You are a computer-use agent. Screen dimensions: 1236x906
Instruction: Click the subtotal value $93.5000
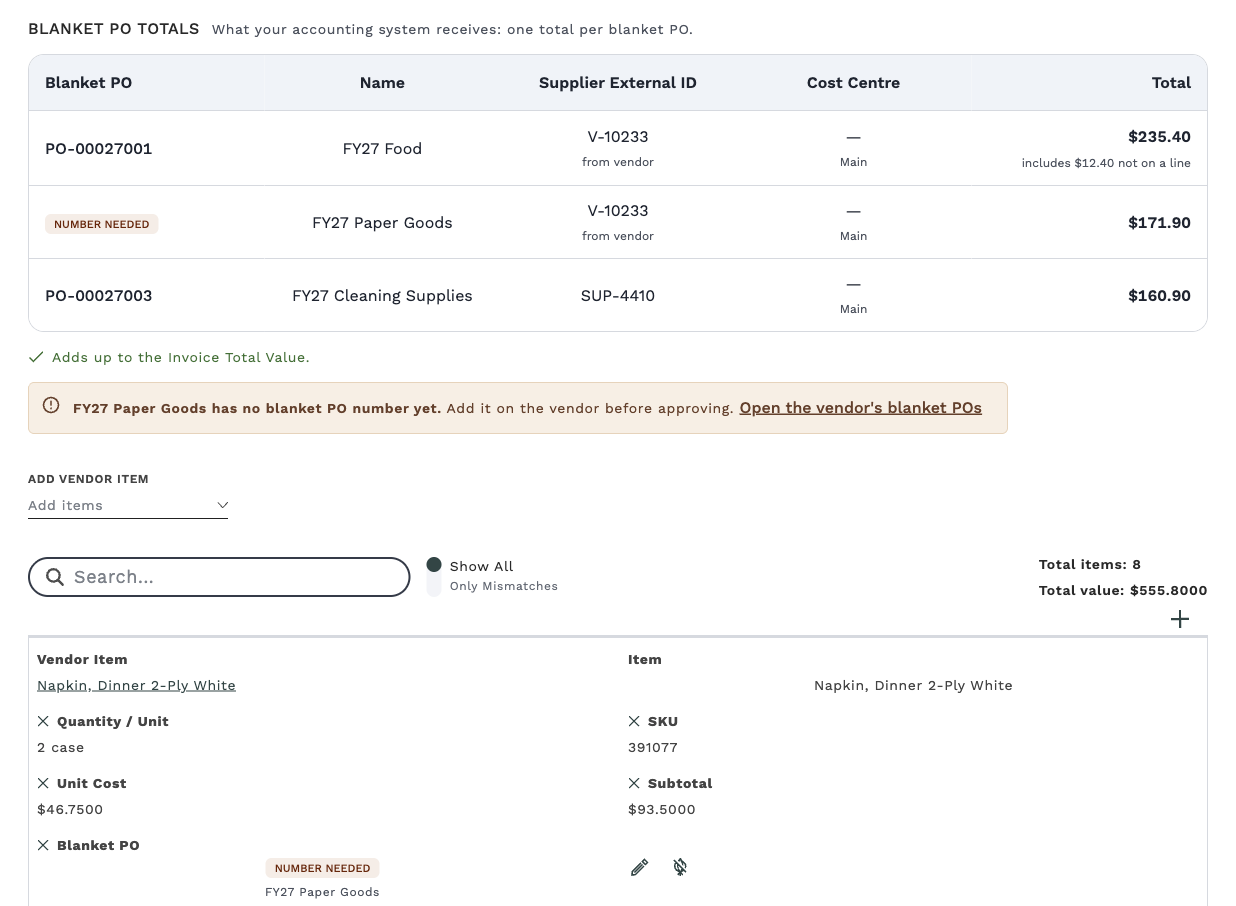tap(662, 809)
